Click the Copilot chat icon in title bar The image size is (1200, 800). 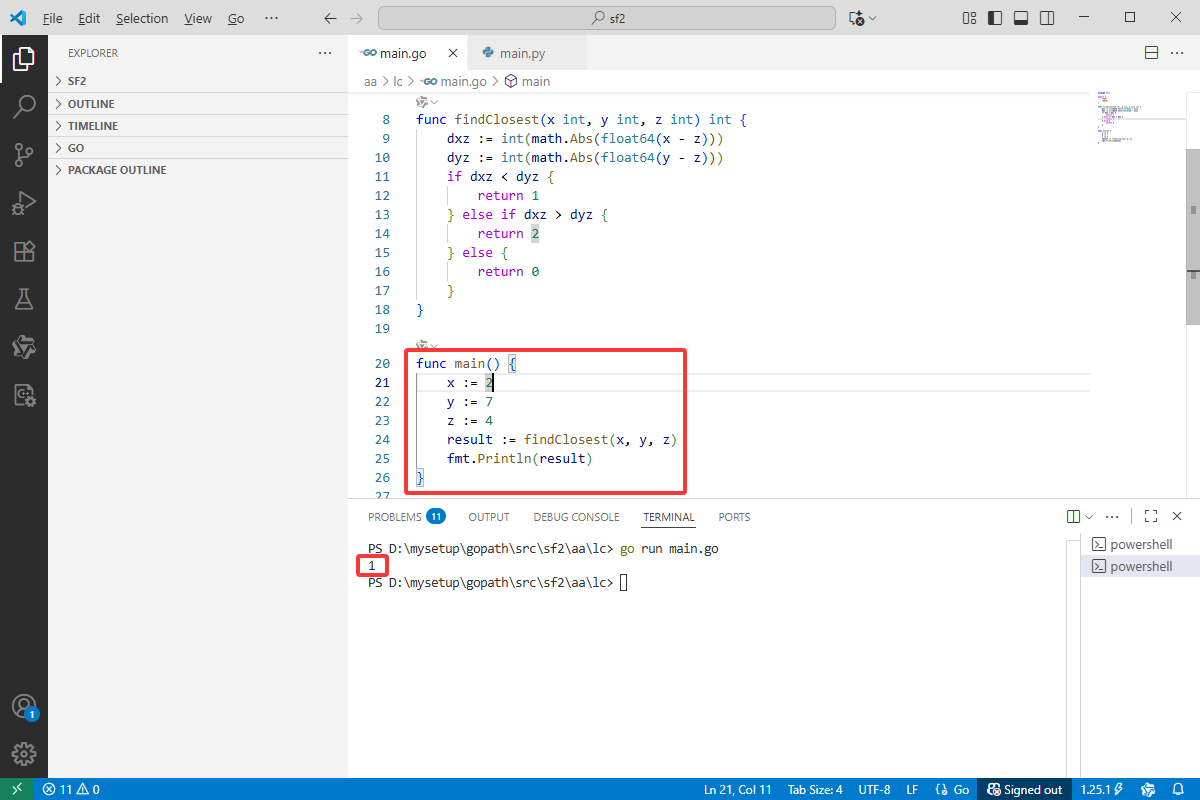(x=856, y=18)
